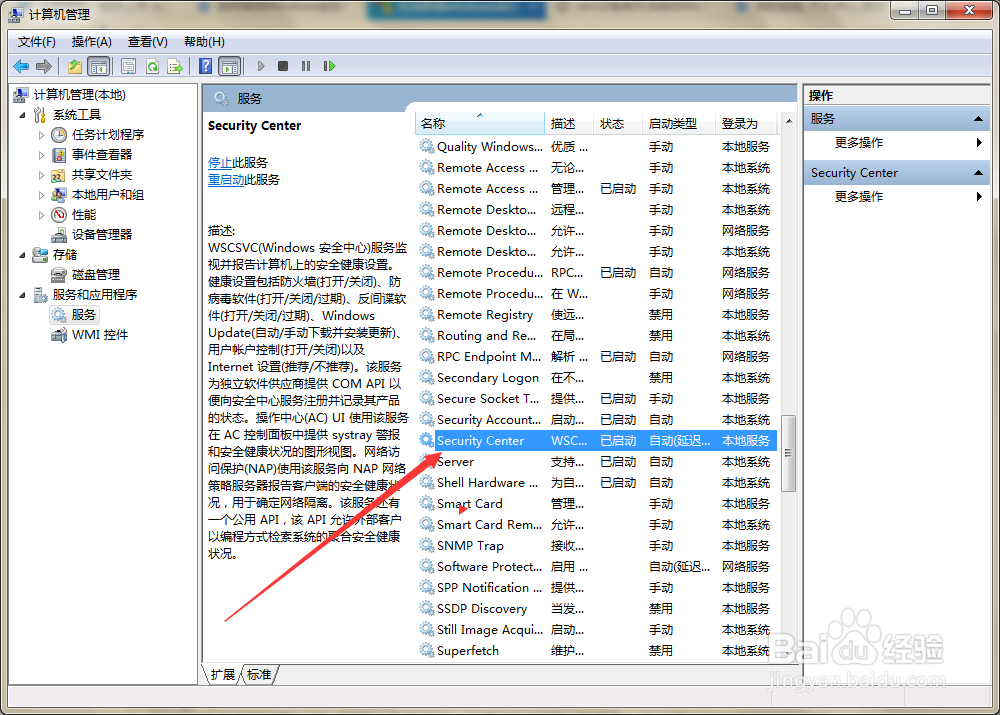Click the Refresh toolbar icon
The height and width of the screenshot is (715, 1000).
(152, 66)
